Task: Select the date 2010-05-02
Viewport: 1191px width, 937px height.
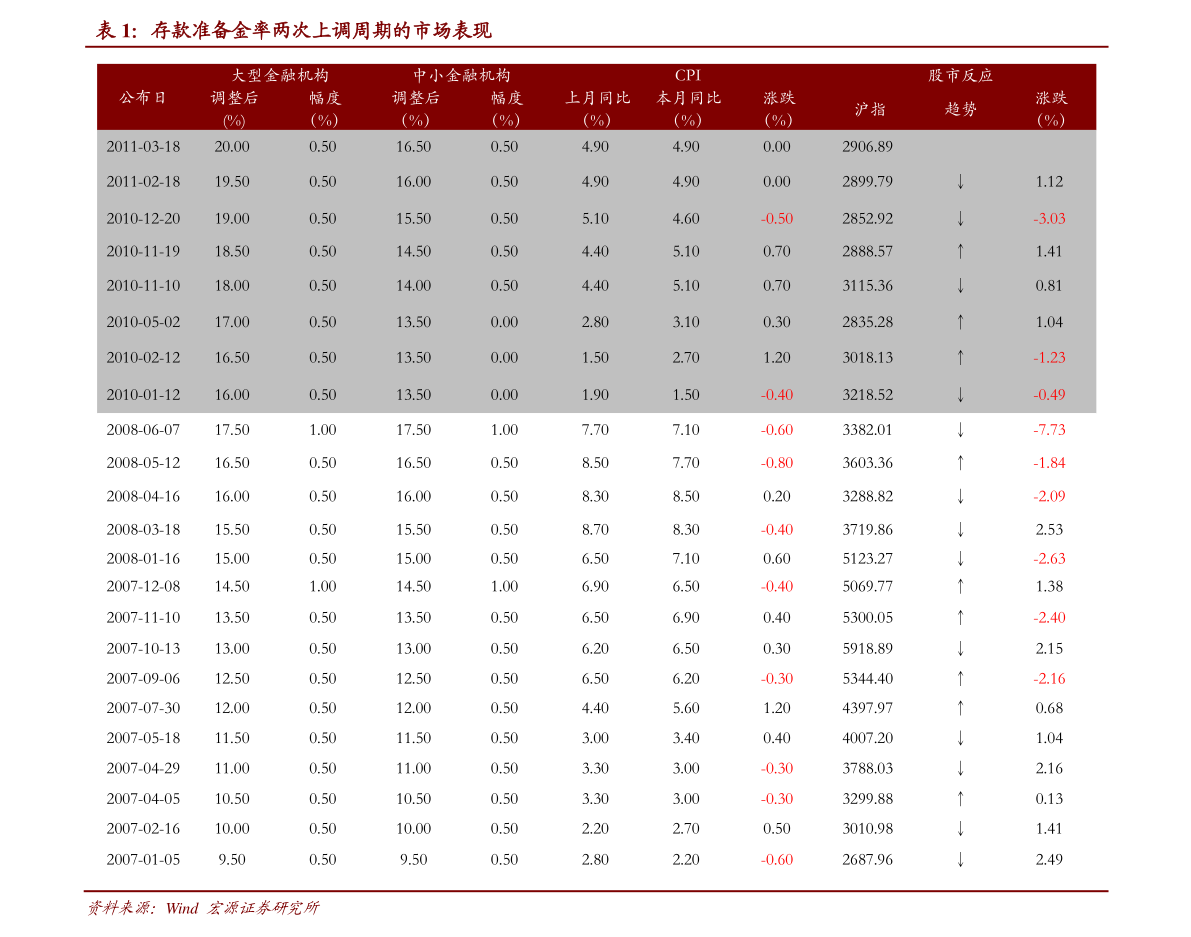Action: point(144,322)
